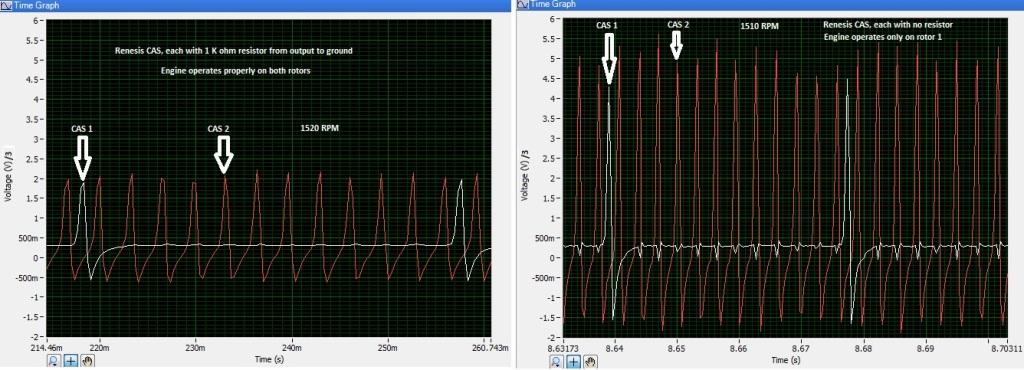
Task: Open the zoom tool in left graph
Action: [54, 360]
